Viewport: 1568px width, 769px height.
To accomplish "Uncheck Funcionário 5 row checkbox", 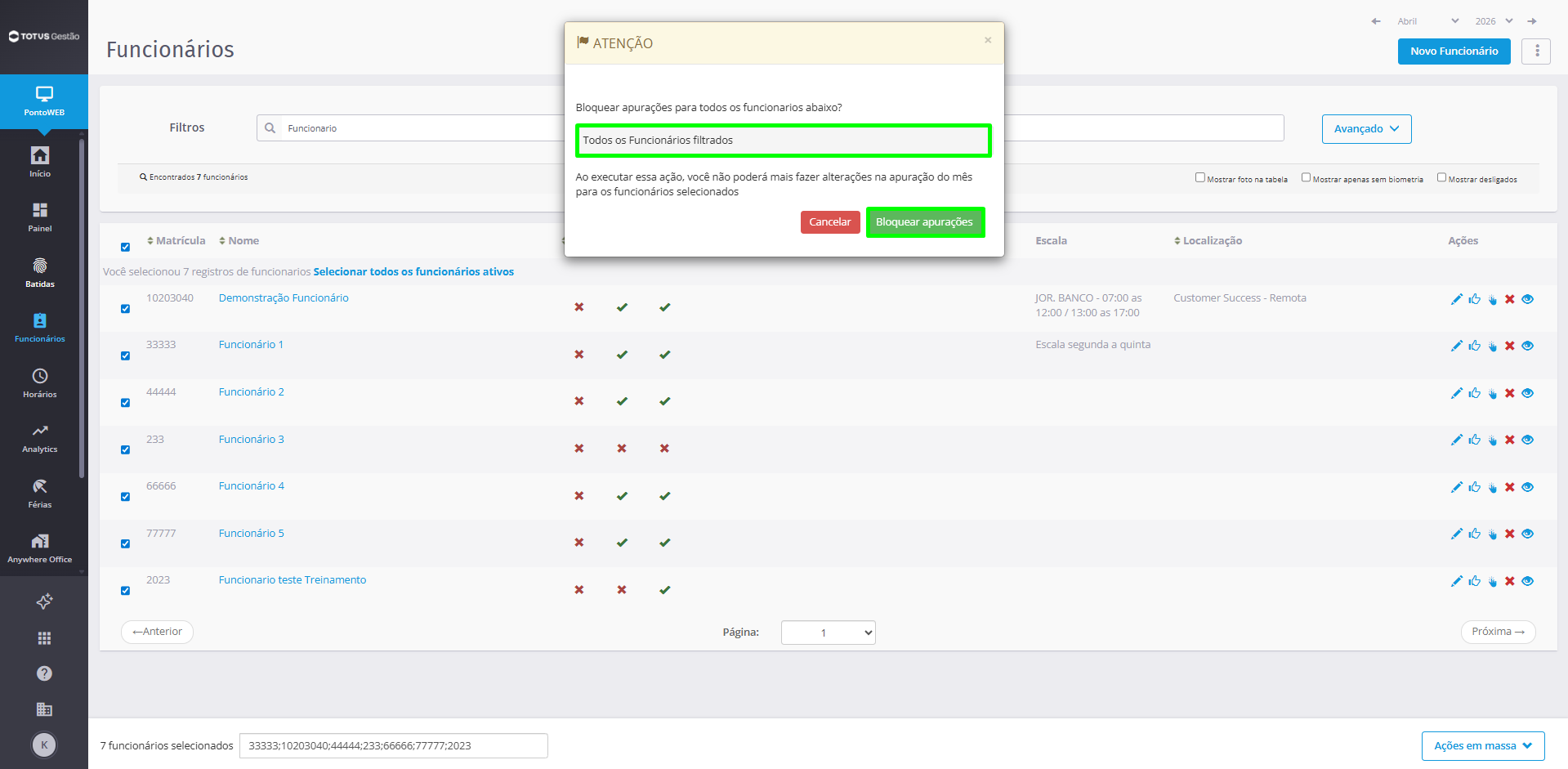I will click(x=125, y=543).
